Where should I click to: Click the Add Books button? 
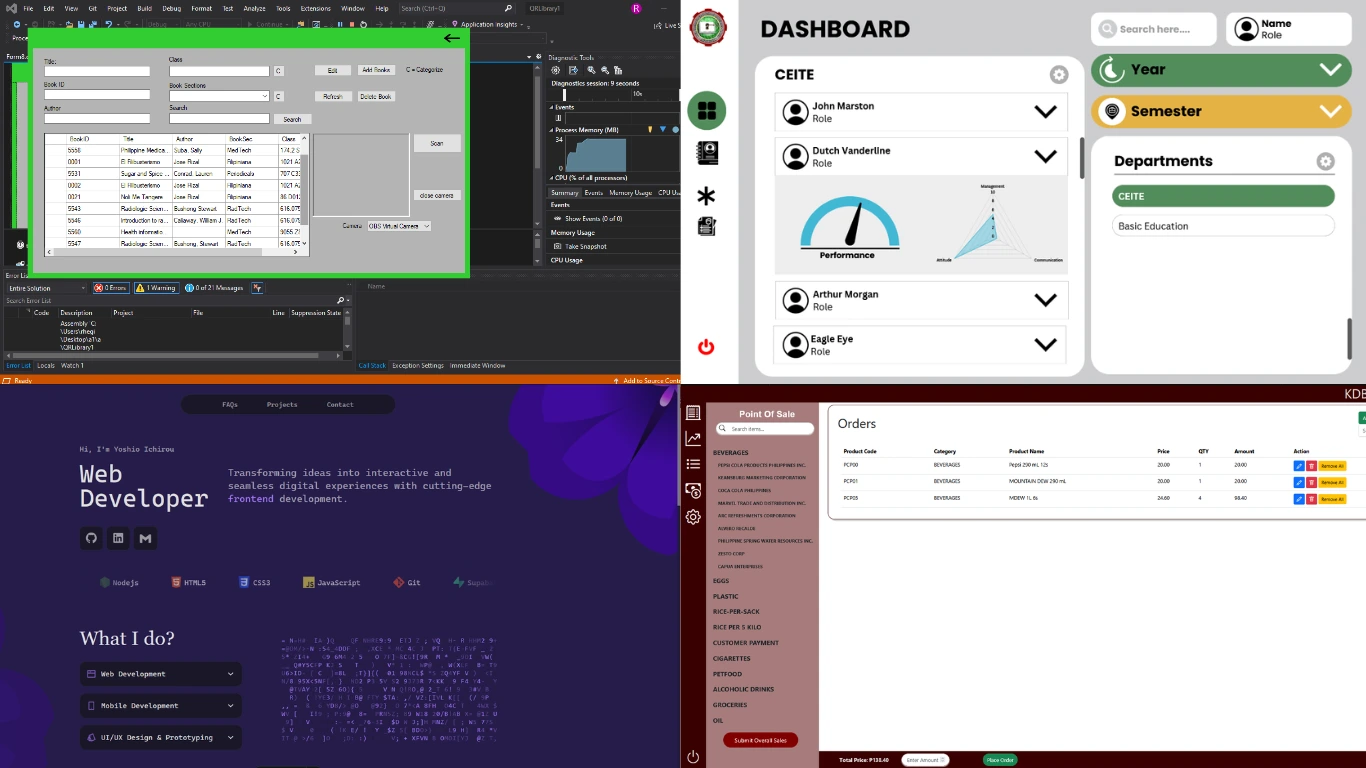tap(377, 70)
